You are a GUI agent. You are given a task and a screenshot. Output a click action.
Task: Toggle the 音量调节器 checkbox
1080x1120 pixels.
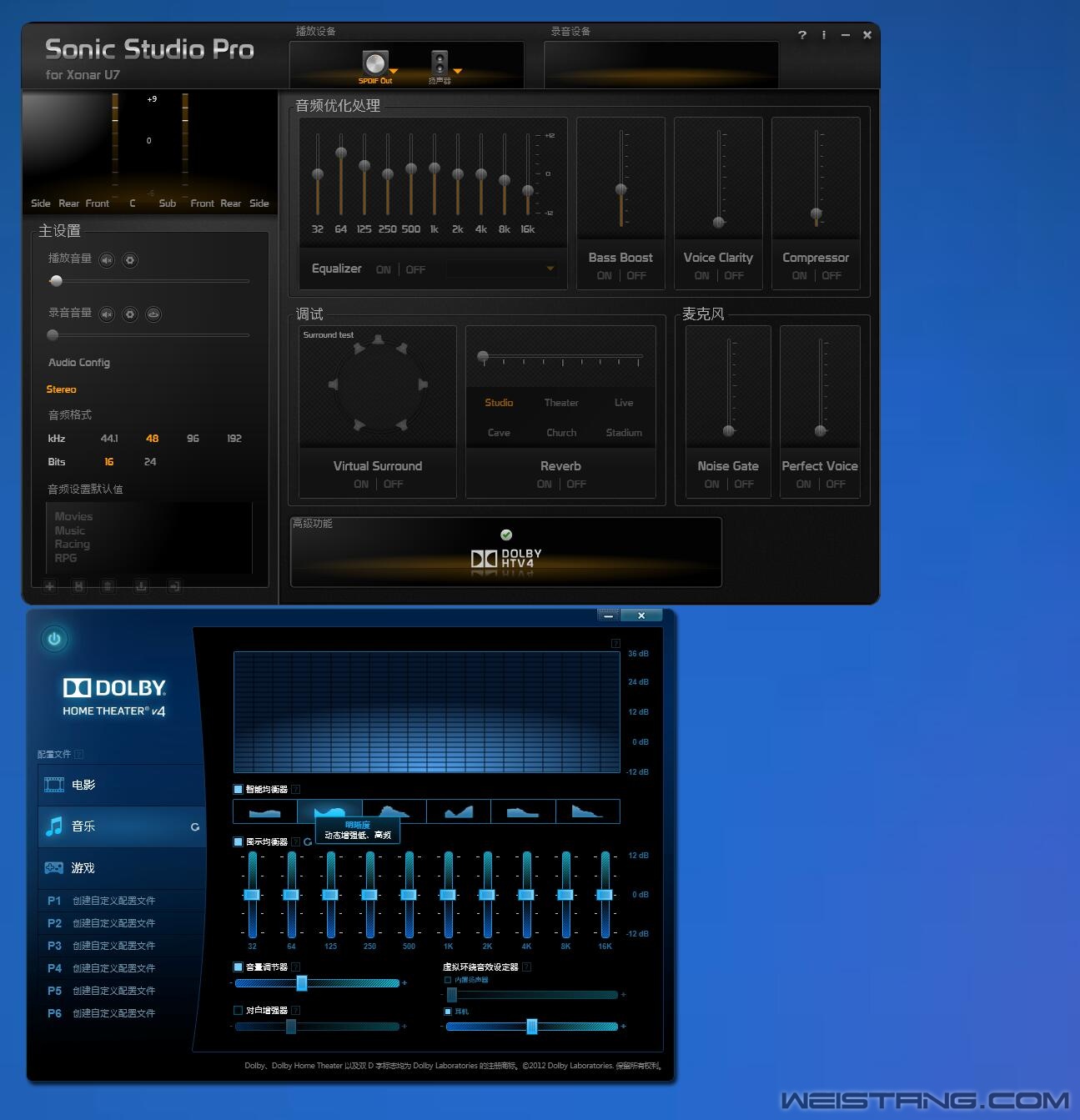[238, 967]
